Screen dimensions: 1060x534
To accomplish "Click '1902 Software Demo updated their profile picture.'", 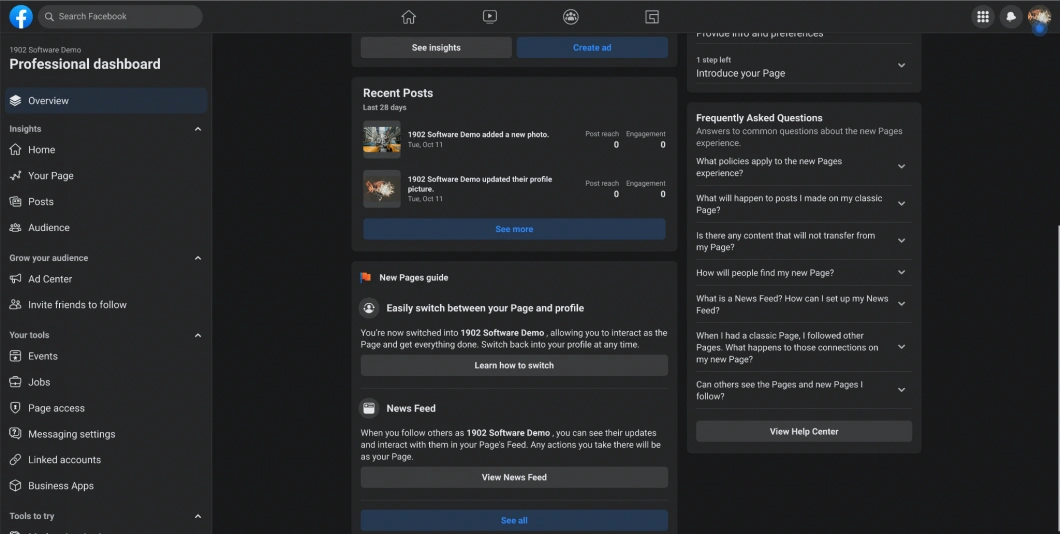I will (x=480, y=184).
